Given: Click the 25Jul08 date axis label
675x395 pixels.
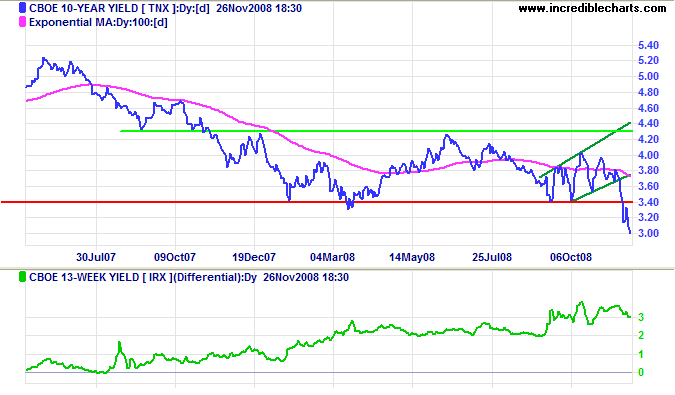Looking at the screenshot, I should (492, 257).
